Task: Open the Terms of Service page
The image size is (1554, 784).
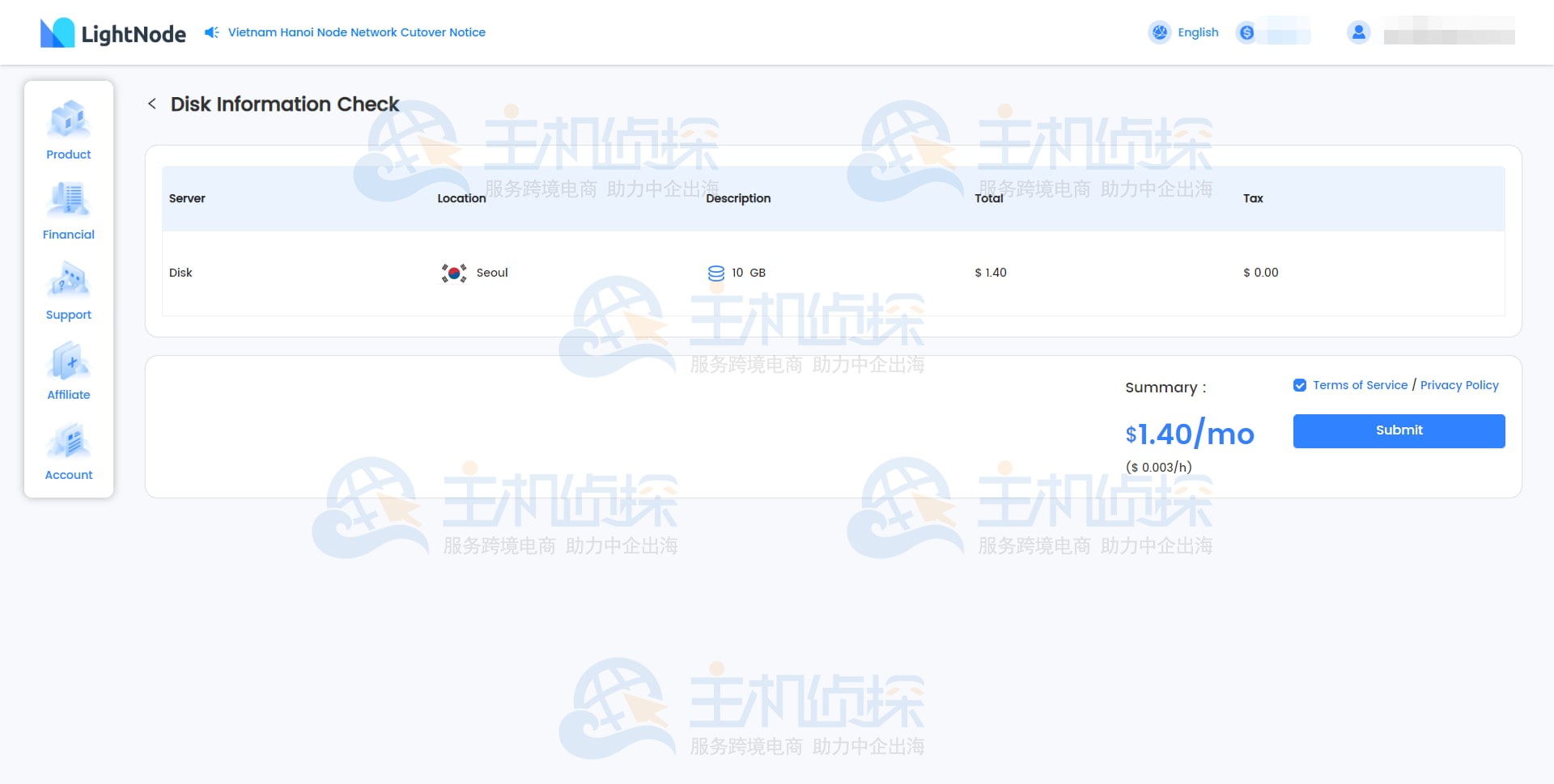Action: tap(1360, 385)
